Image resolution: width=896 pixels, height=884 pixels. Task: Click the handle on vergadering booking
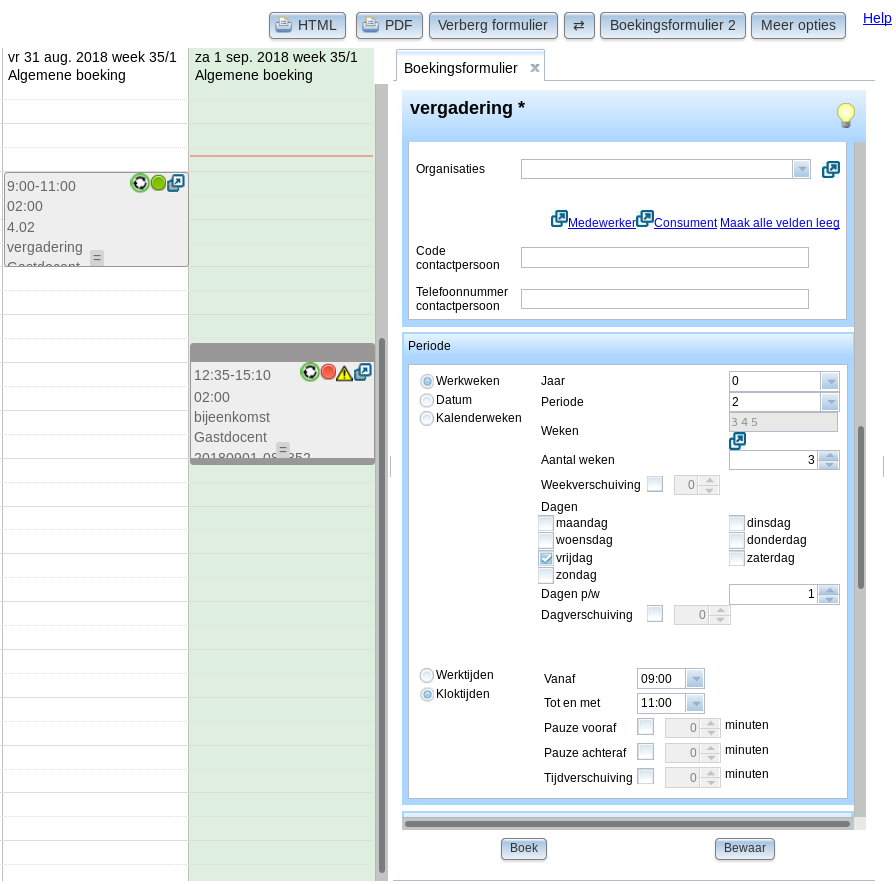click(x=97, y=258)
